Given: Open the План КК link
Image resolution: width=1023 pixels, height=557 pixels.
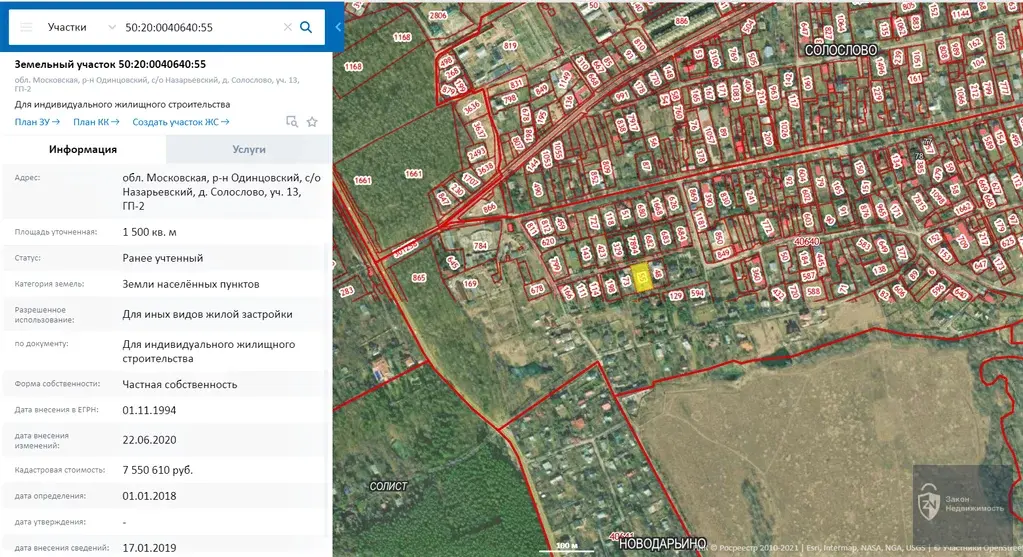Looking at the screenshot, I should pyautogui.click(x=96, y=122).
